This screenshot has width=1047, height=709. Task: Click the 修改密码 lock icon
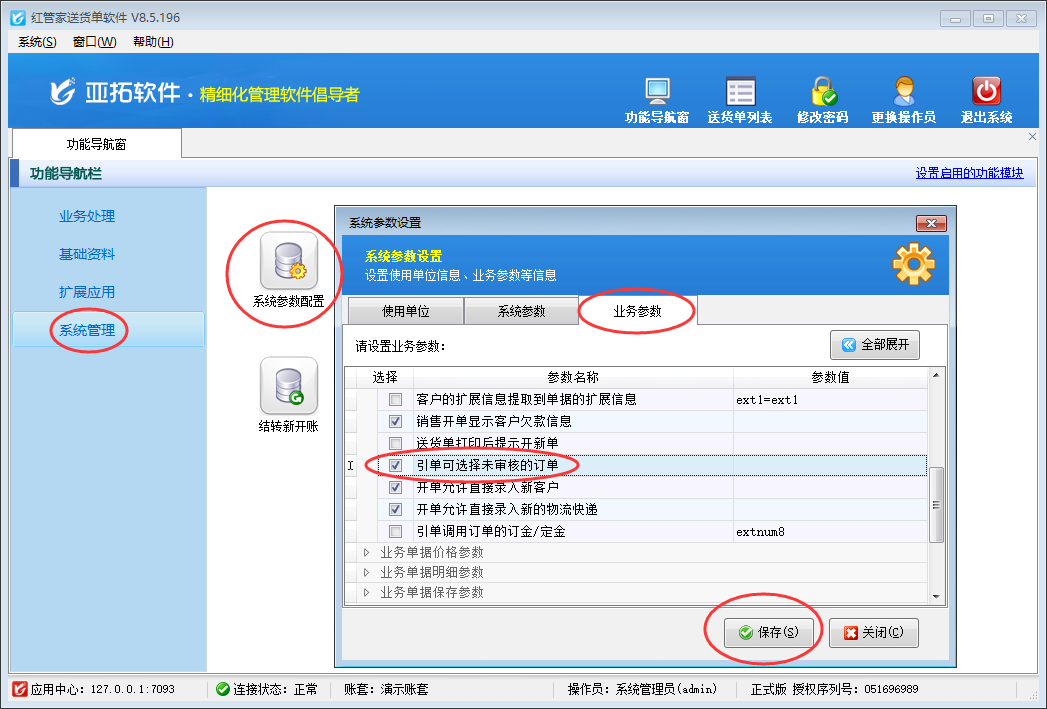(x=822, y=92)
